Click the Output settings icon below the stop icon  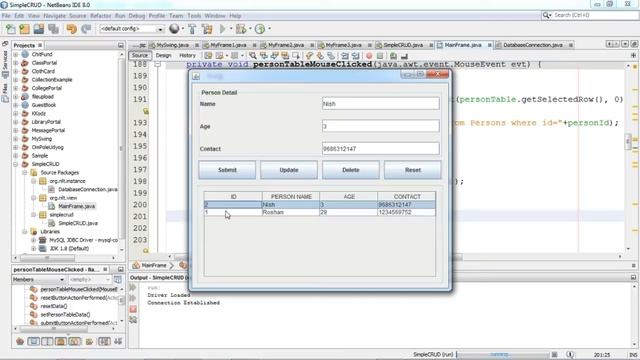tap(133, 320)
